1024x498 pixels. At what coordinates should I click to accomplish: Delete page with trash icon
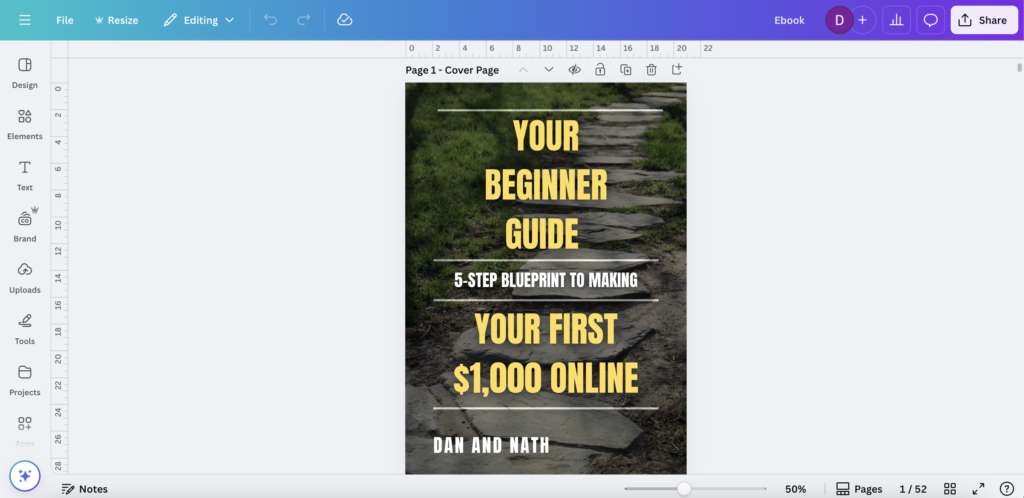click(x=651, y=70)
